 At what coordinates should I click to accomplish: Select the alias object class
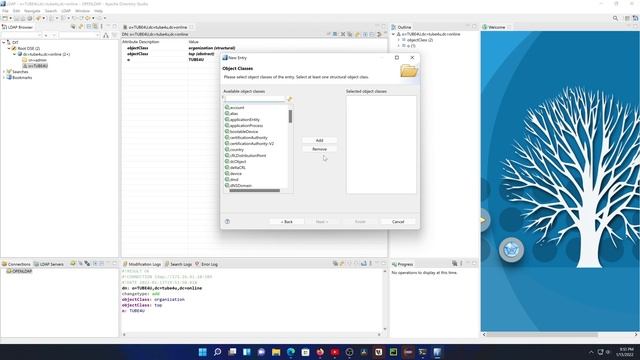232,113
